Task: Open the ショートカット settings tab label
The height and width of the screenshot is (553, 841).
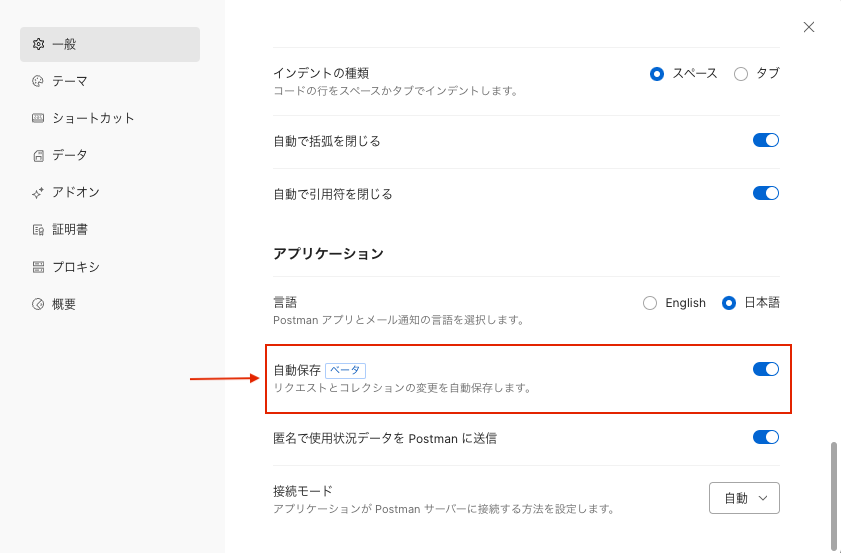Action: (x=93, y=118)
